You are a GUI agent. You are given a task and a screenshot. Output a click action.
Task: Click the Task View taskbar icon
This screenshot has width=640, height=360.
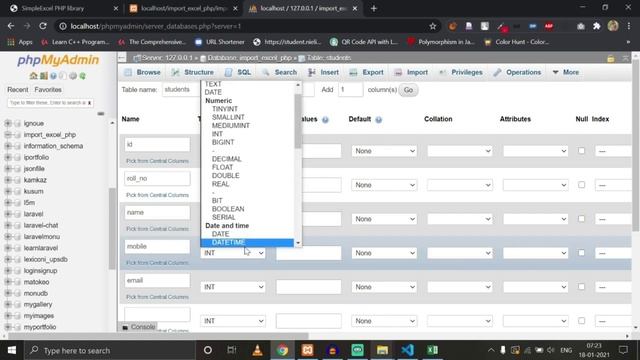click(232, 350)
